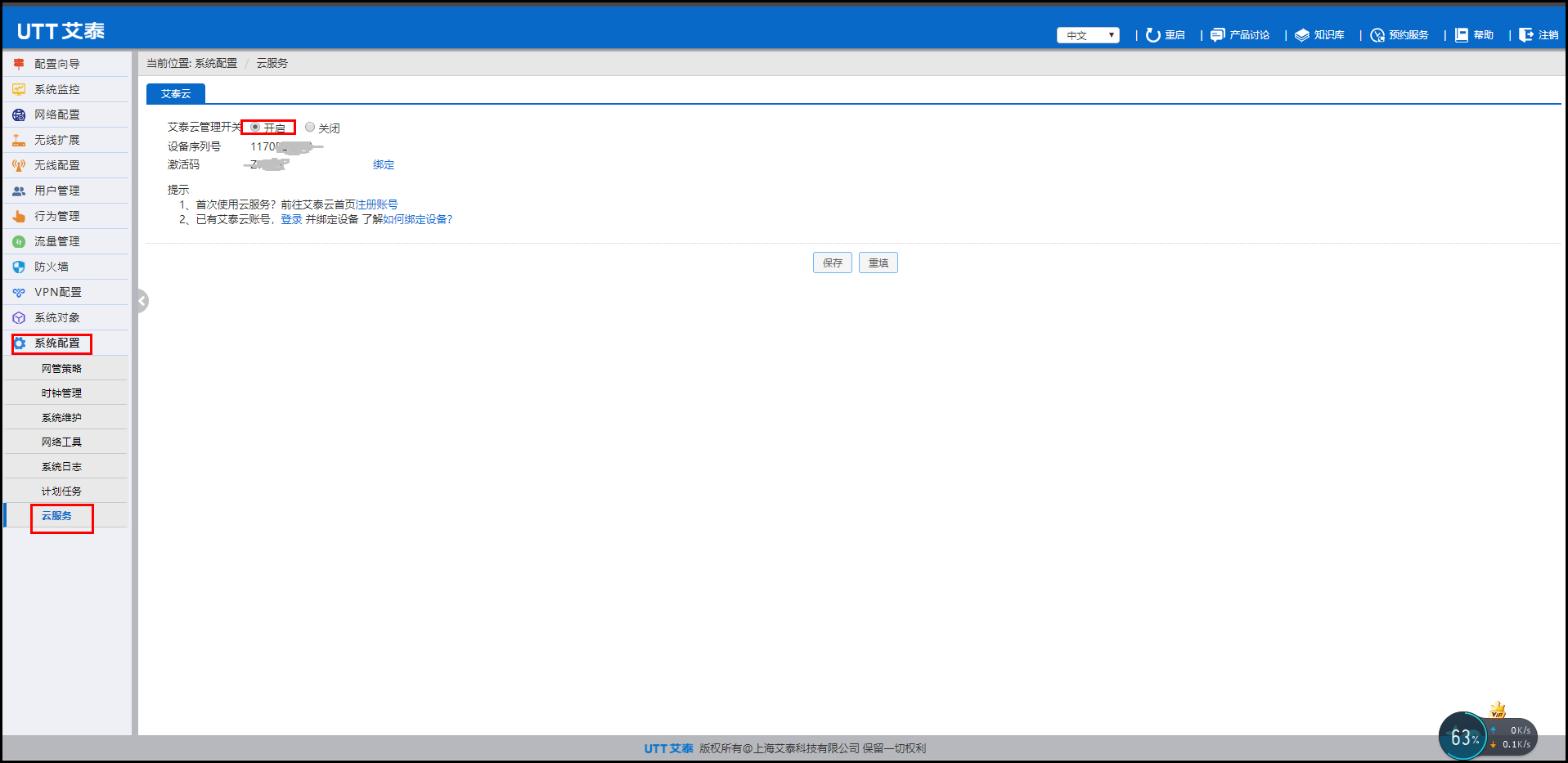Expand the 网络配置 menu label

[57, 114]
